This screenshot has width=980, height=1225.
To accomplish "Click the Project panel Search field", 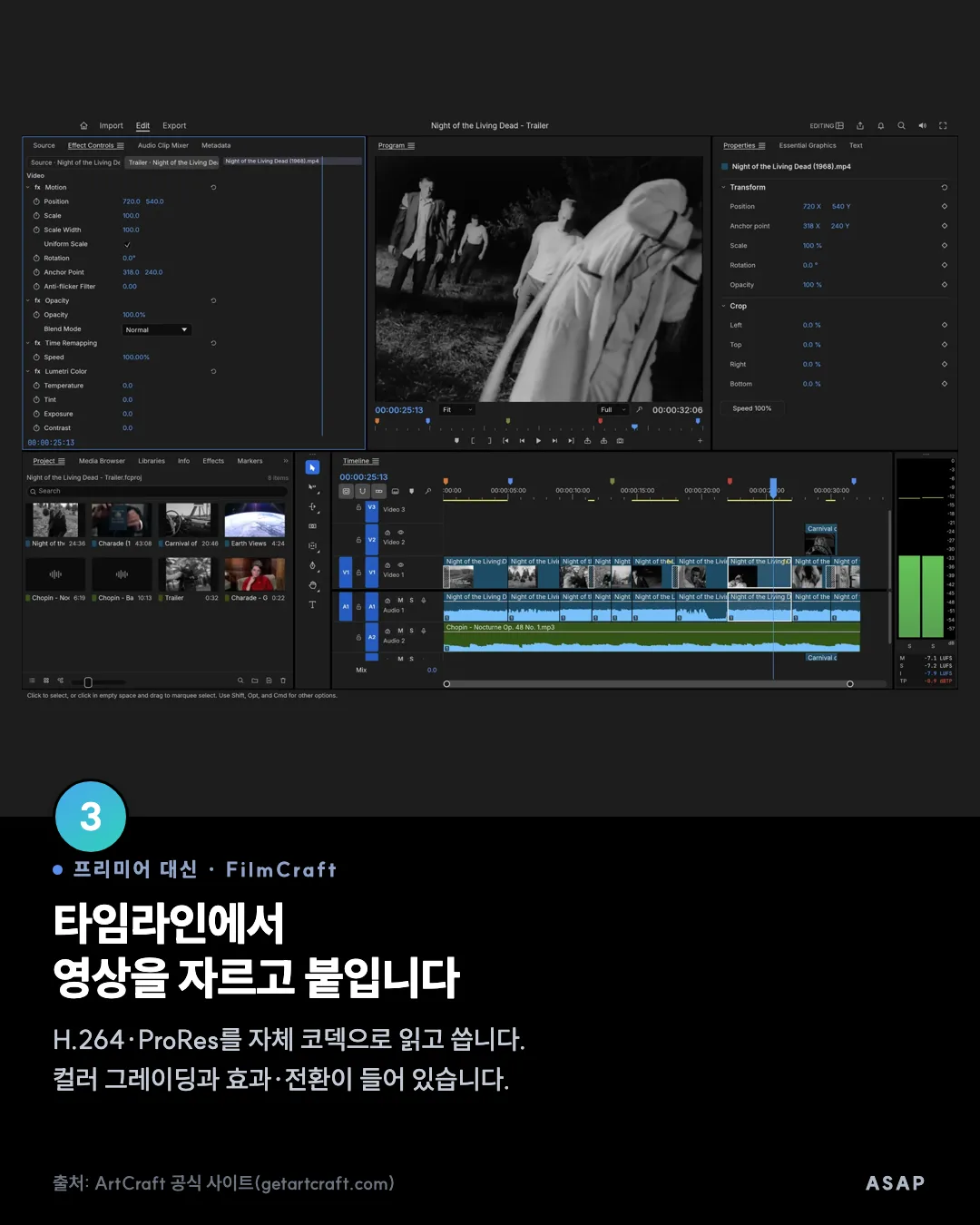I will click(156, 491).
